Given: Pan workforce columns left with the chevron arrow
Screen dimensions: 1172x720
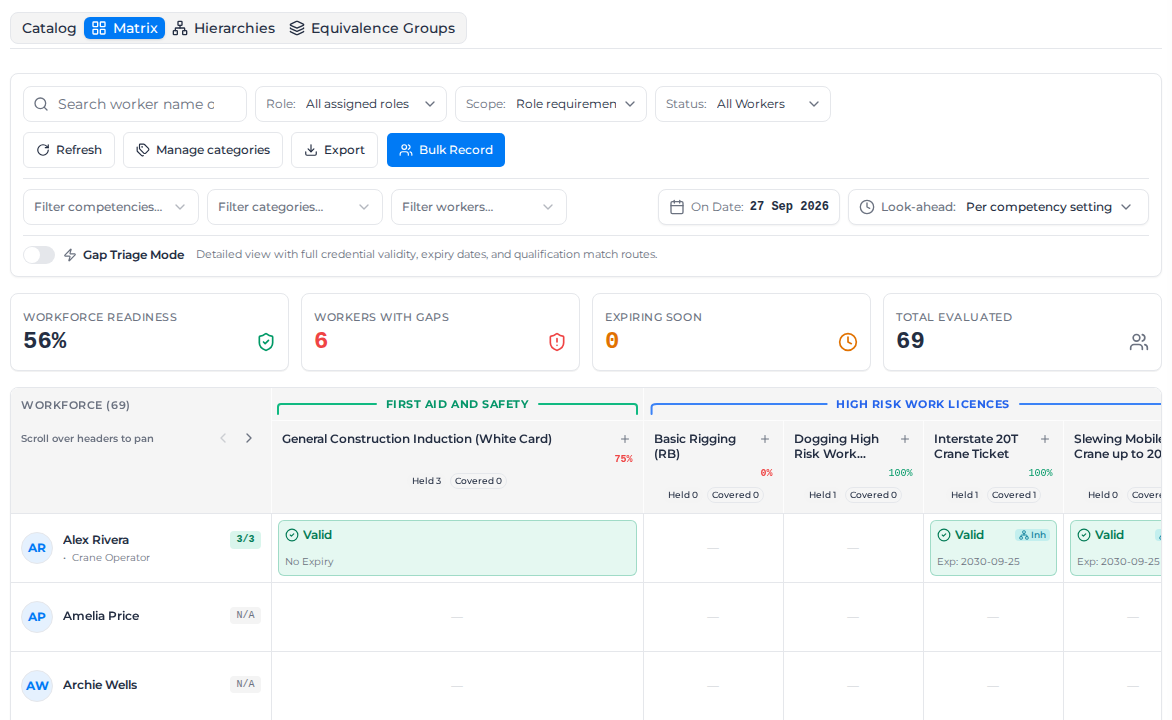Looking at the screenshot, I should tap(223, 438).
